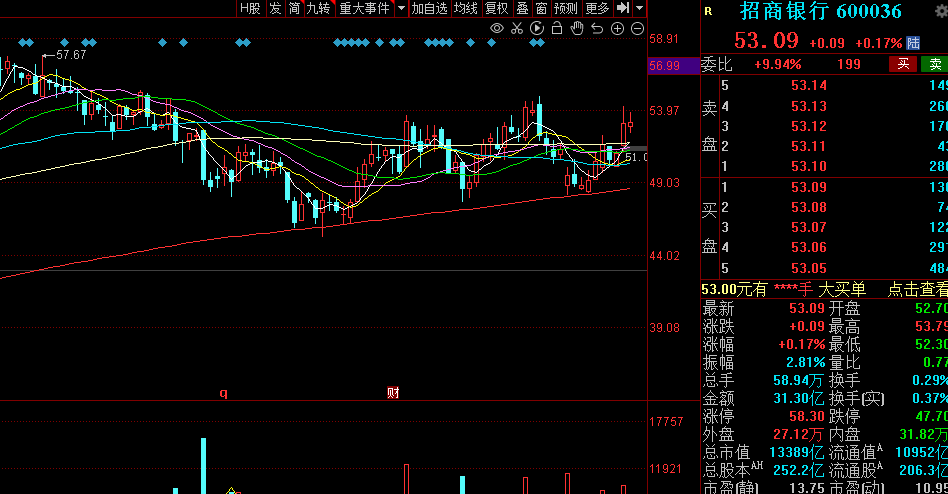Click the yellow R margin-trading marker

point(708,11)
